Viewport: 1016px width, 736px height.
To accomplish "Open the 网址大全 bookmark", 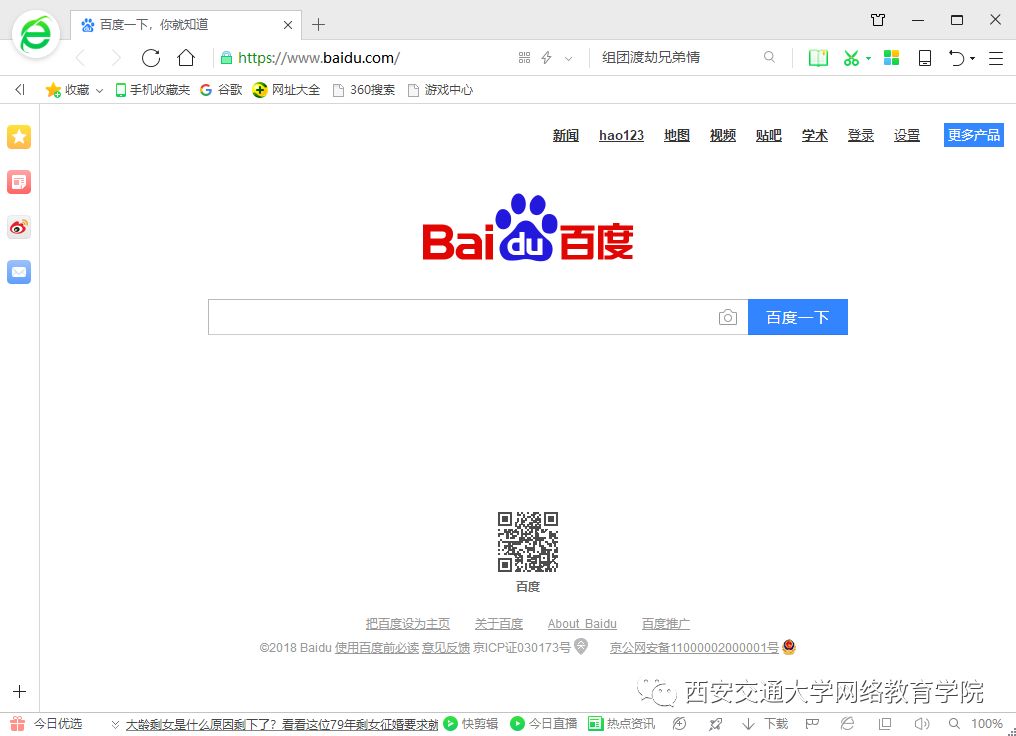I will (x=286, y=90).
